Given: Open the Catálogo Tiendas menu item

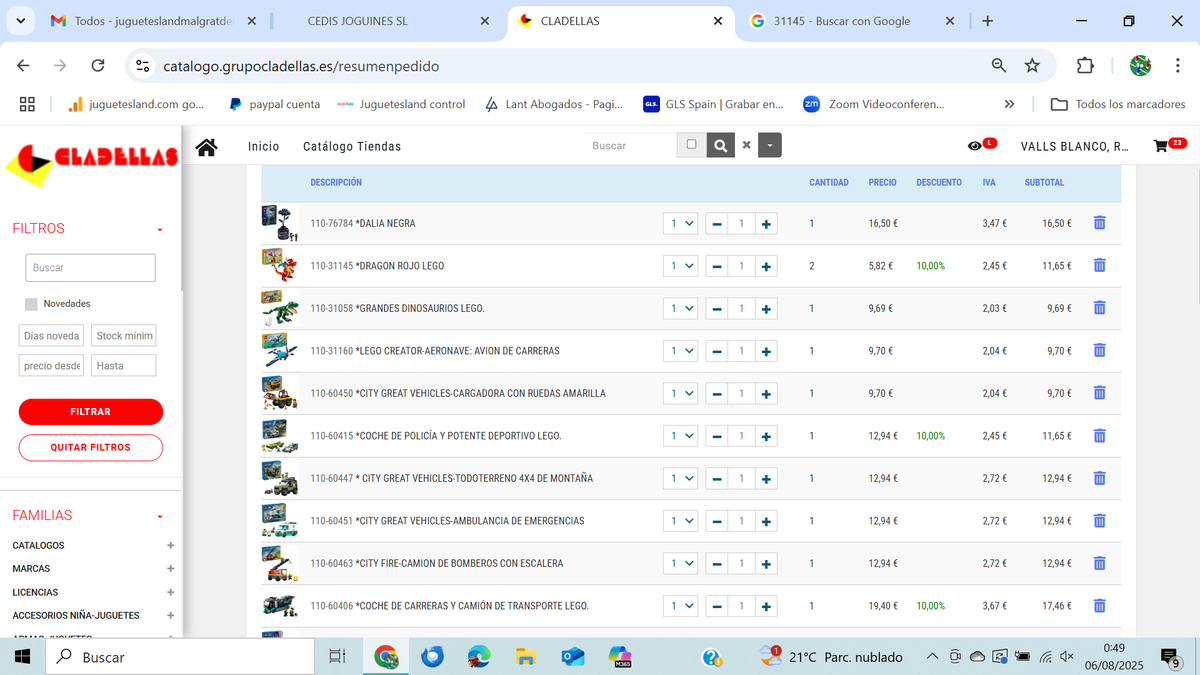Looking at the screenshot, I should tap(352, 147).
